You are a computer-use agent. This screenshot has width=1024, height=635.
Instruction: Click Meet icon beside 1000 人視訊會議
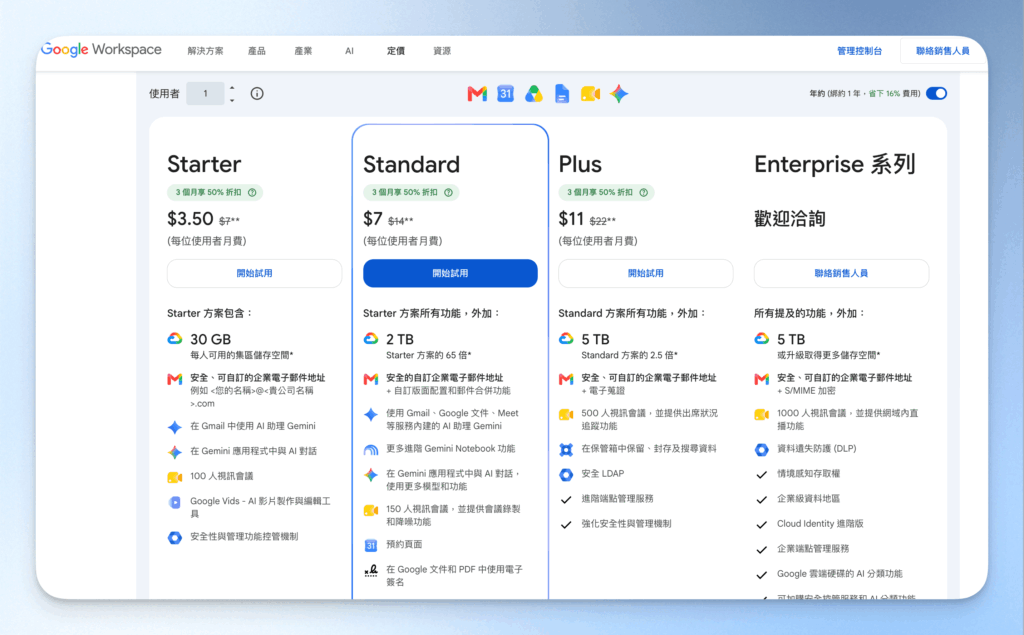(x=761, y=415)
